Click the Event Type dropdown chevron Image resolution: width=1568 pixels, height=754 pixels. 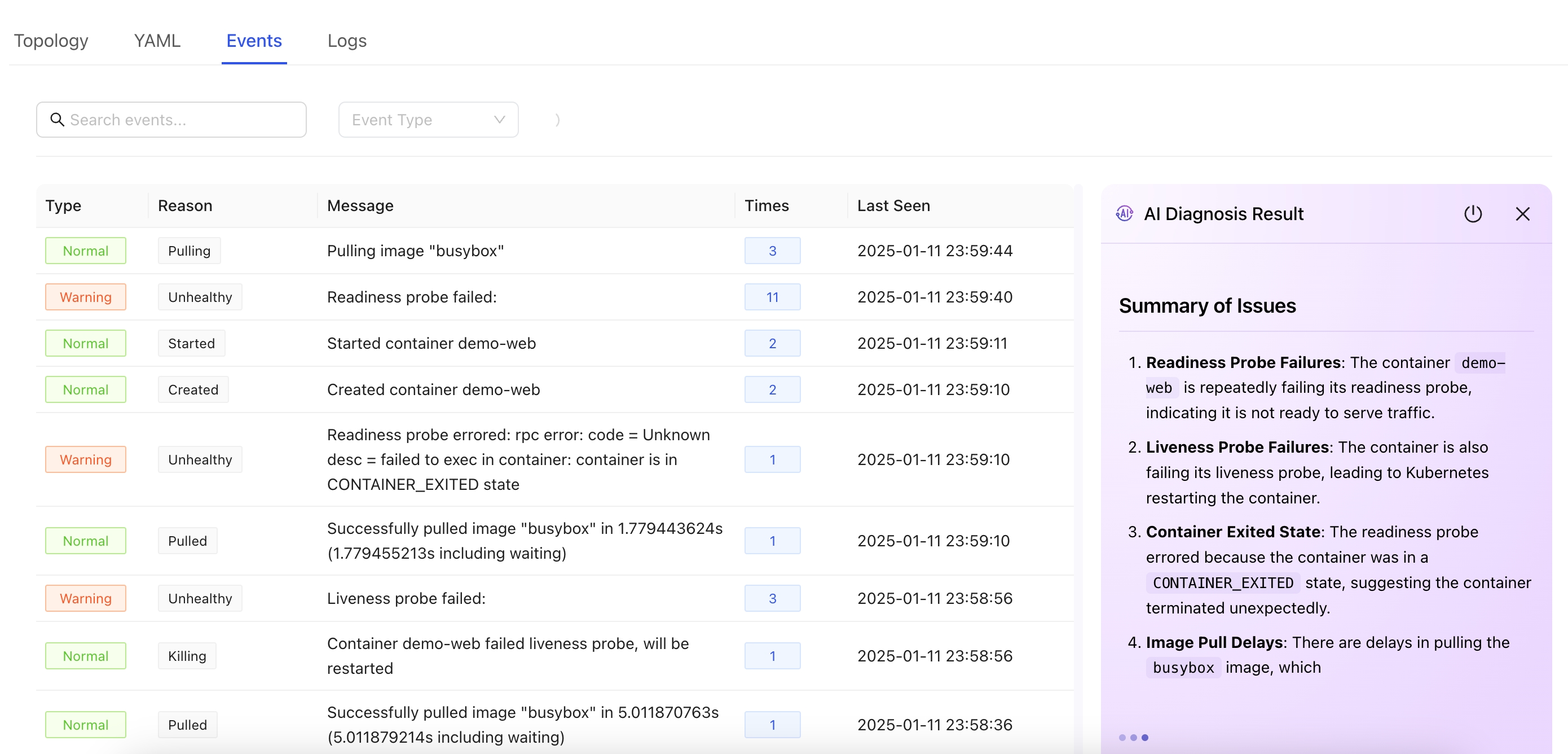click(x=499, y=120)
